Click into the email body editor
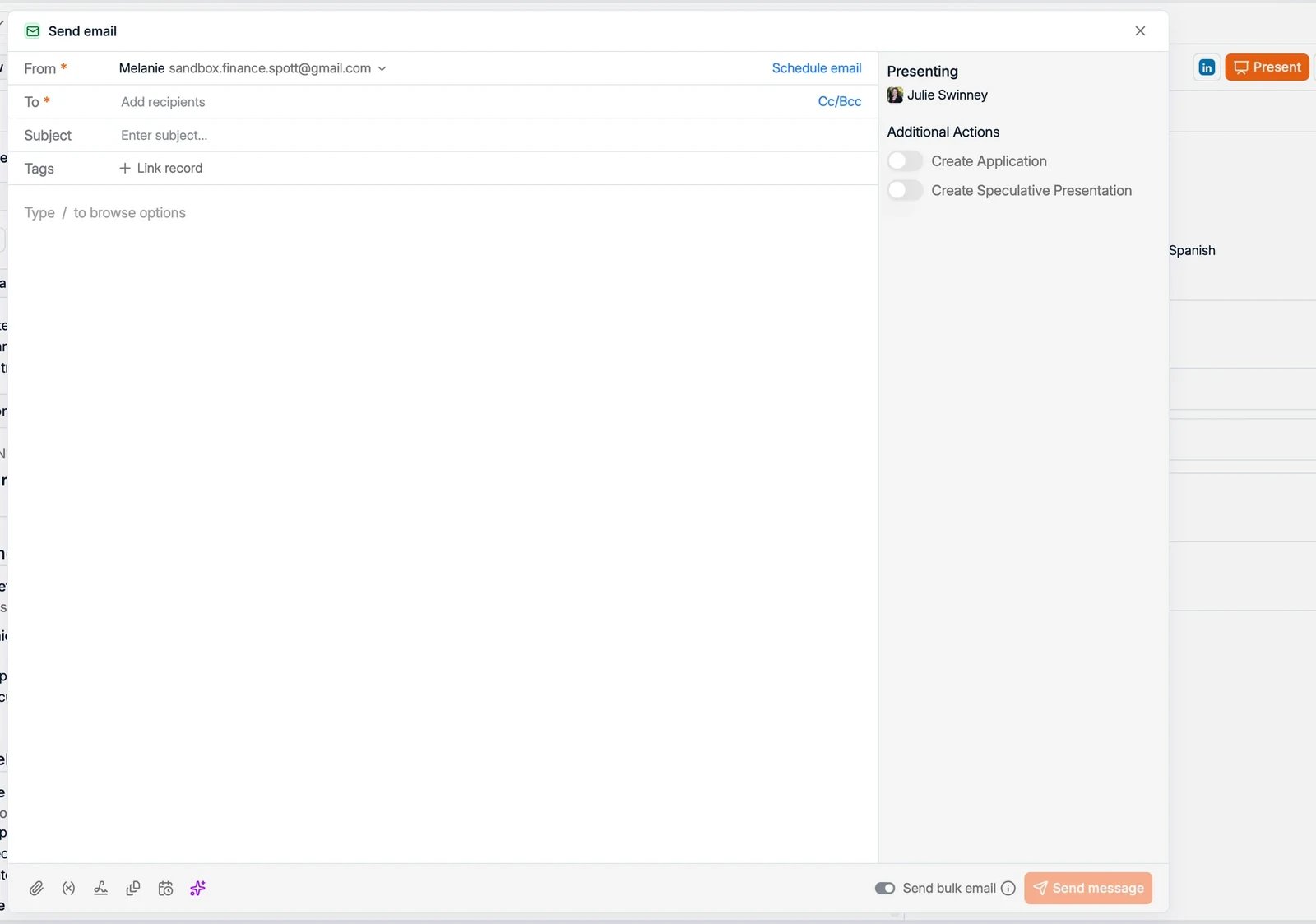 coord(443,523)
